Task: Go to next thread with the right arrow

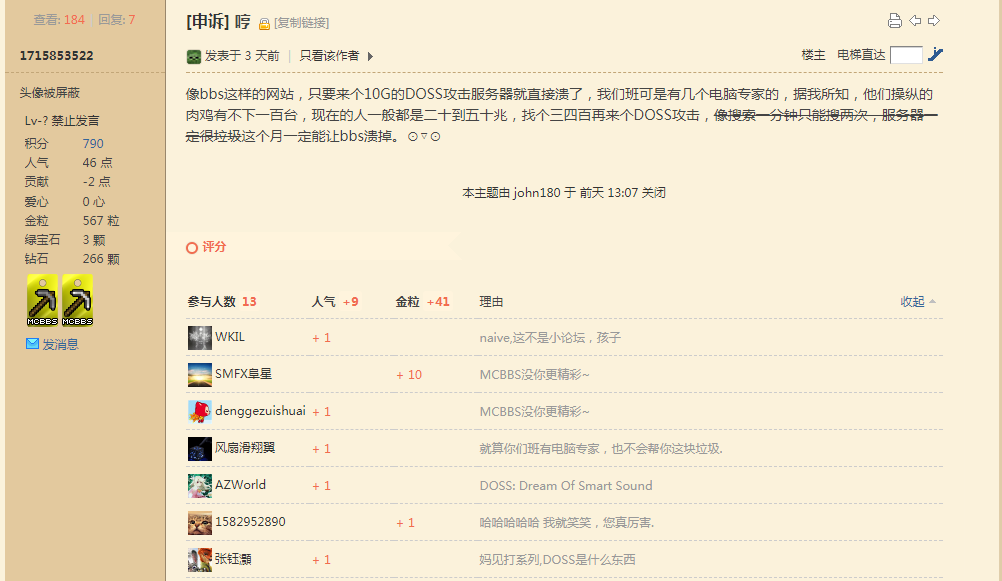Action: [934, 20]
